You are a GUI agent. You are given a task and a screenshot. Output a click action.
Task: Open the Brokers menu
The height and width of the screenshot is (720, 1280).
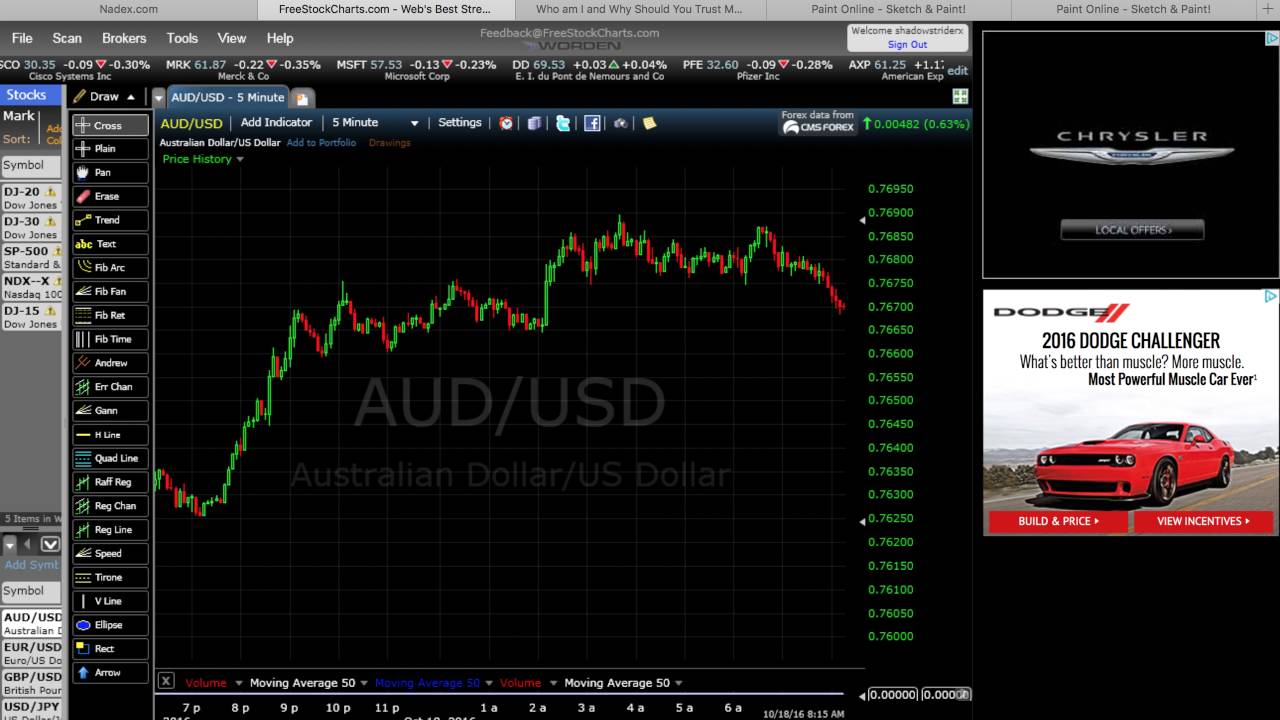point(124,38)
